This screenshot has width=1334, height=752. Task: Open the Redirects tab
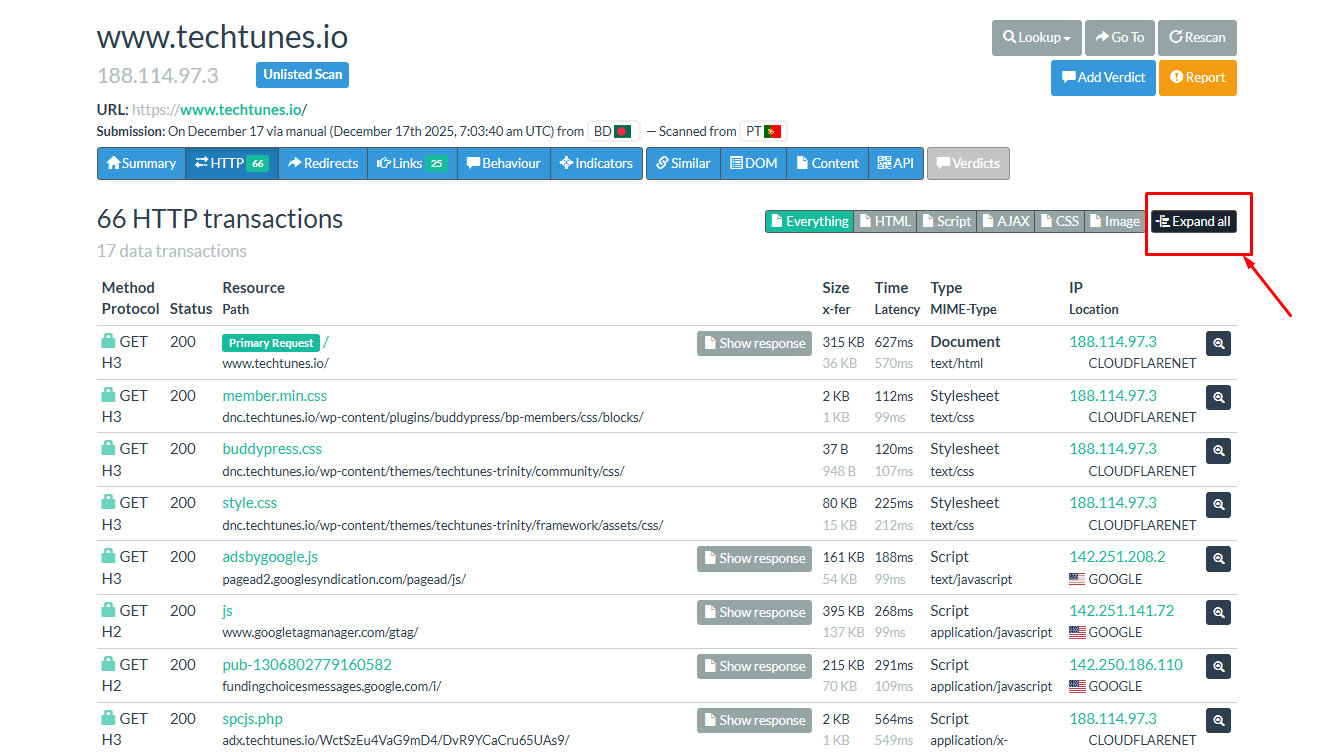coord(322,163)
